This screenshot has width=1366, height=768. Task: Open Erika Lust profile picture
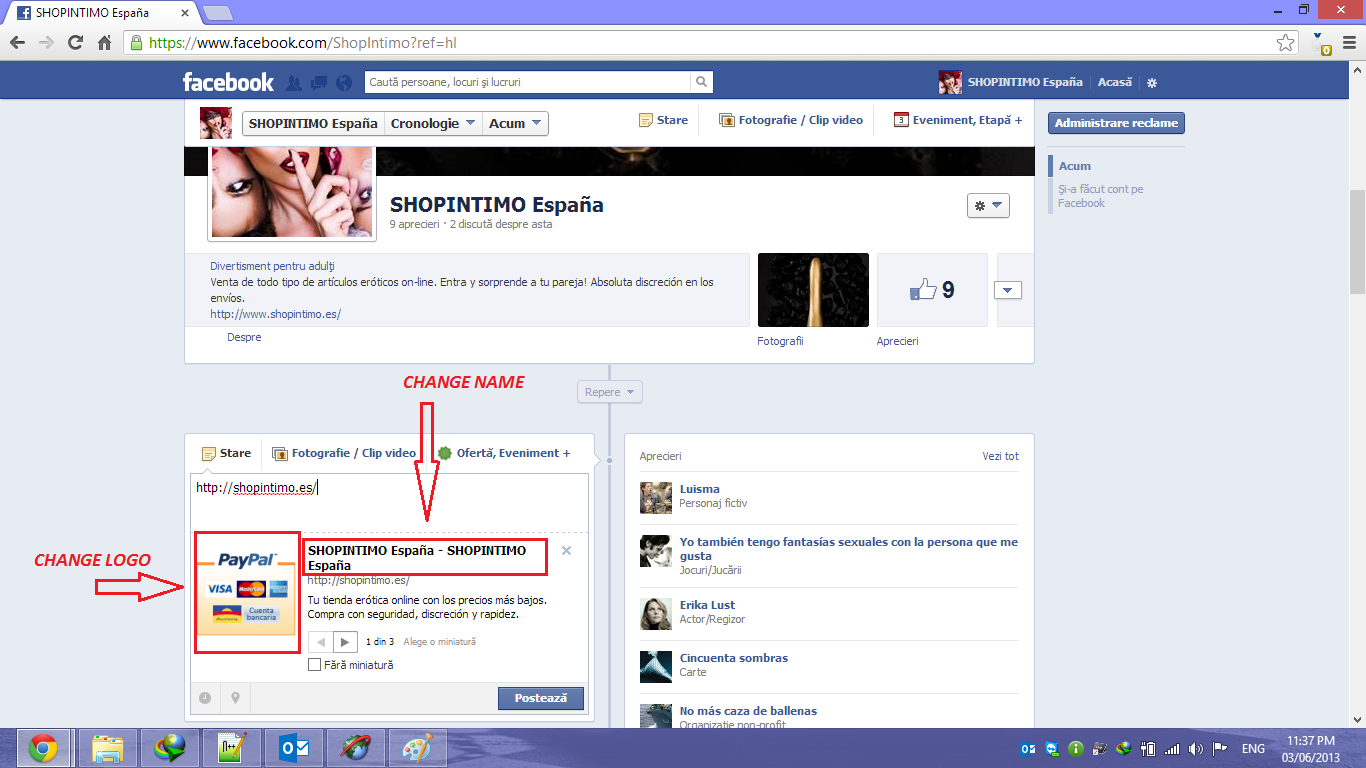click(655, 613)
